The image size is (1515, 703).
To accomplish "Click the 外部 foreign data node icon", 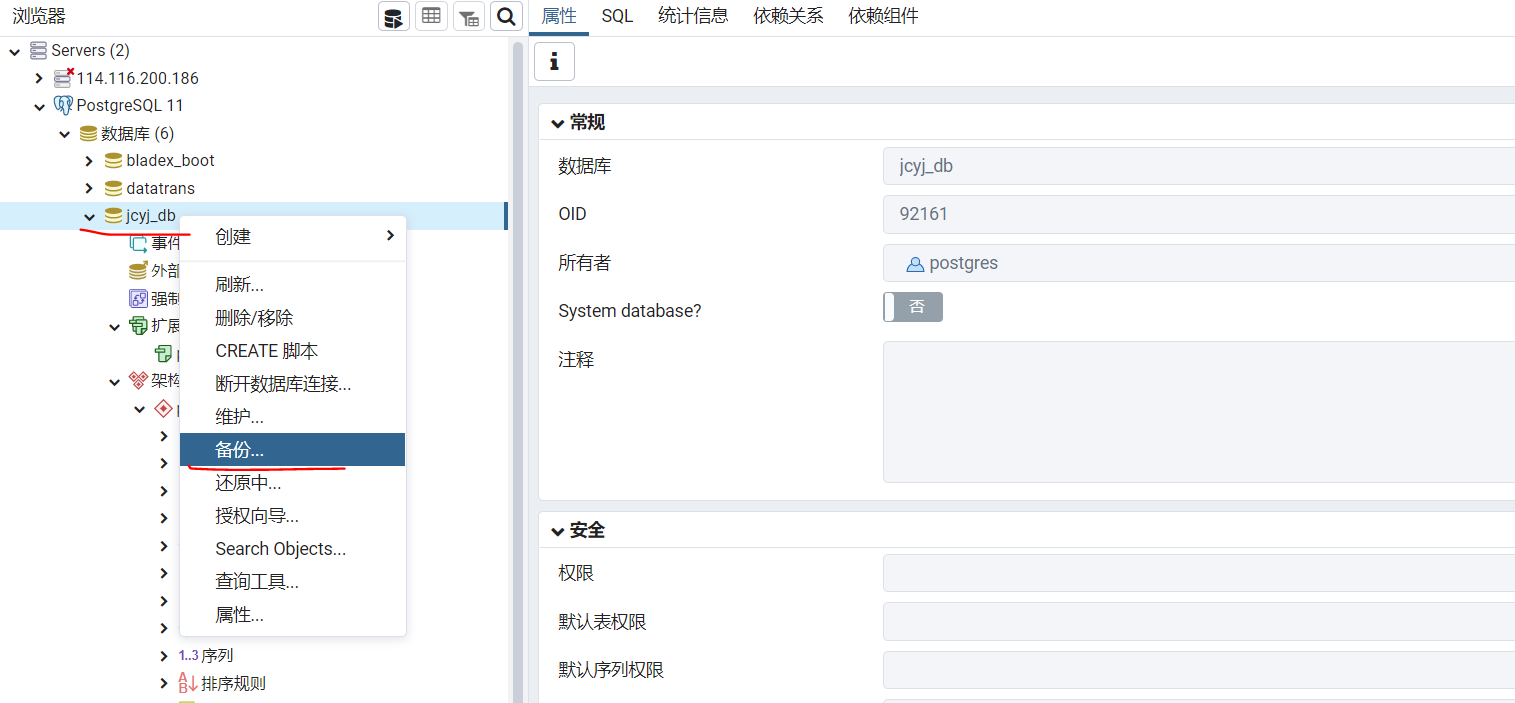I will coord(139,270).
